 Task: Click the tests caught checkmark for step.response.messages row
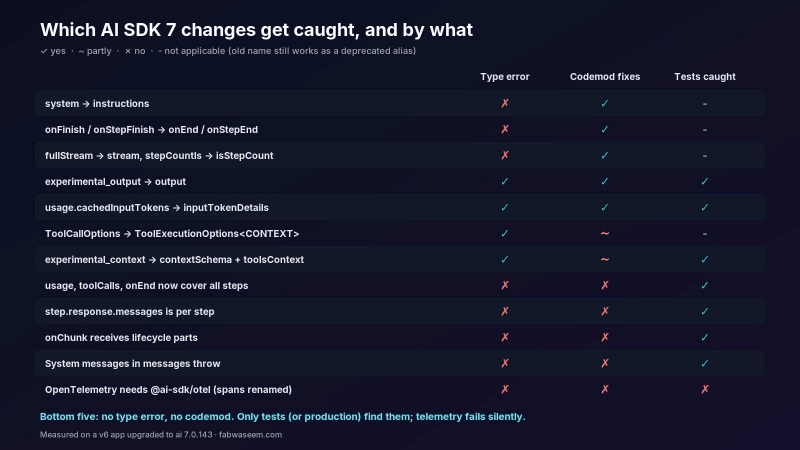(x=705, y=311)
